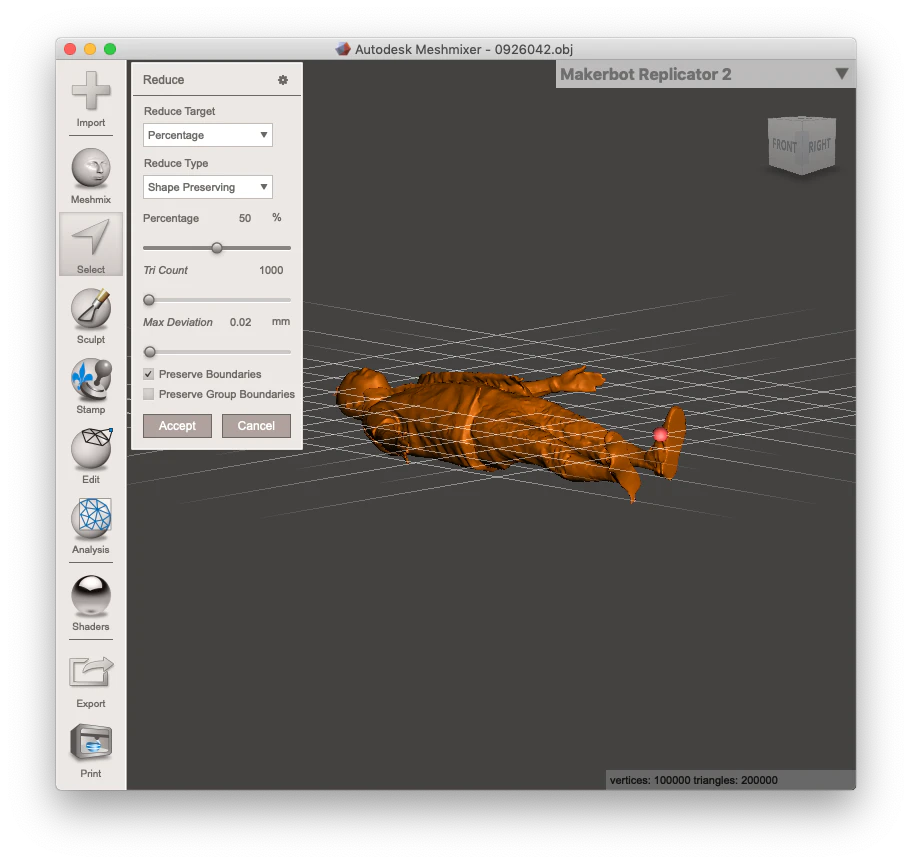
Task: Click the Reduce panel title
Action: [163, 80]
